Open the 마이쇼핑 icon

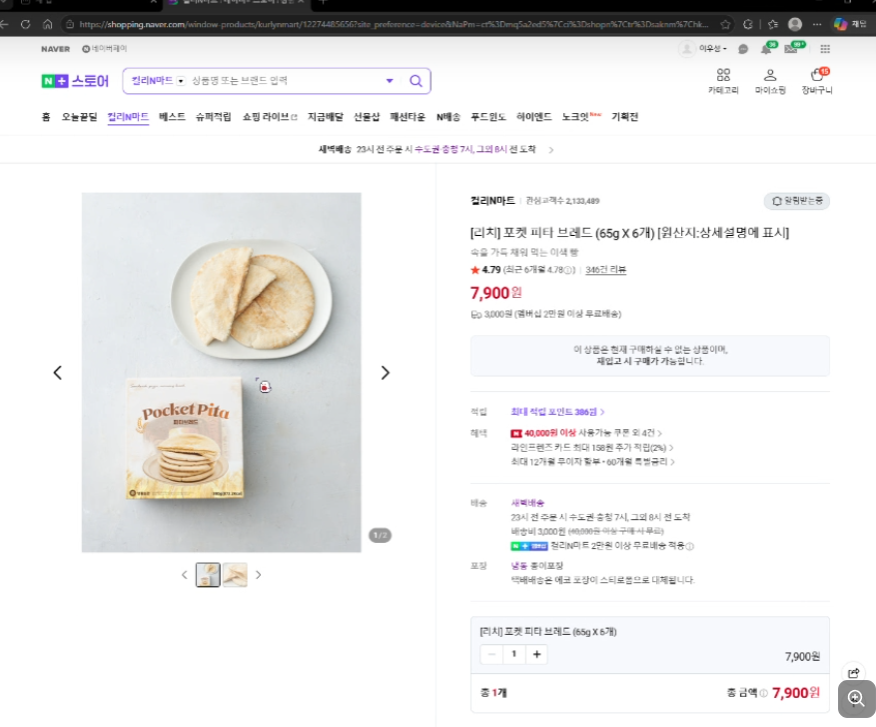tap(770, 81)
